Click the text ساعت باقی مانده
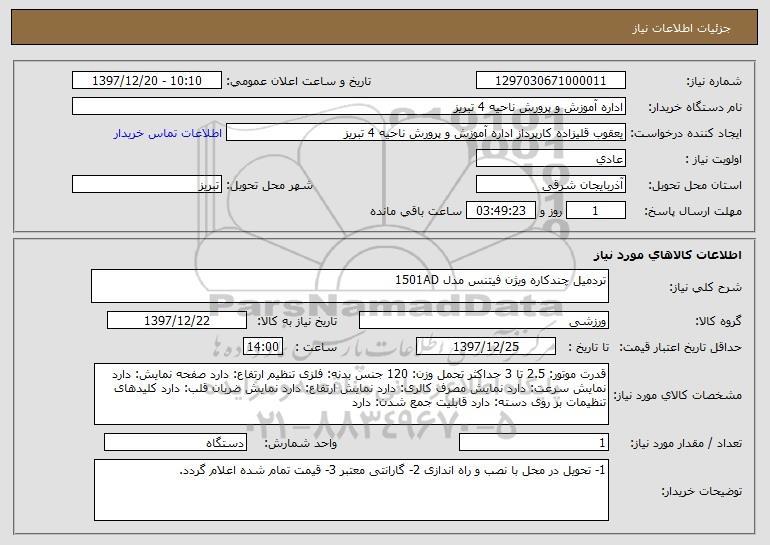This screenshot has width=770, height=545. click(x=415, y=211)
